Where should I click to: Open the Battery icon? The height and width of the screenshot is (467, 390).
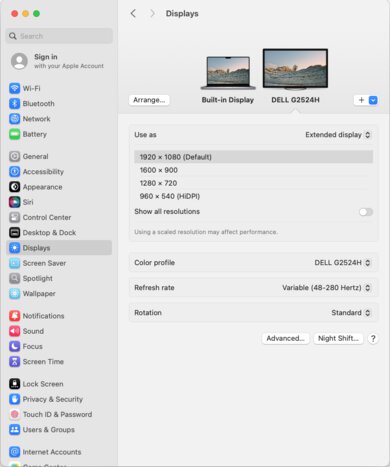[x=15, y=134]
